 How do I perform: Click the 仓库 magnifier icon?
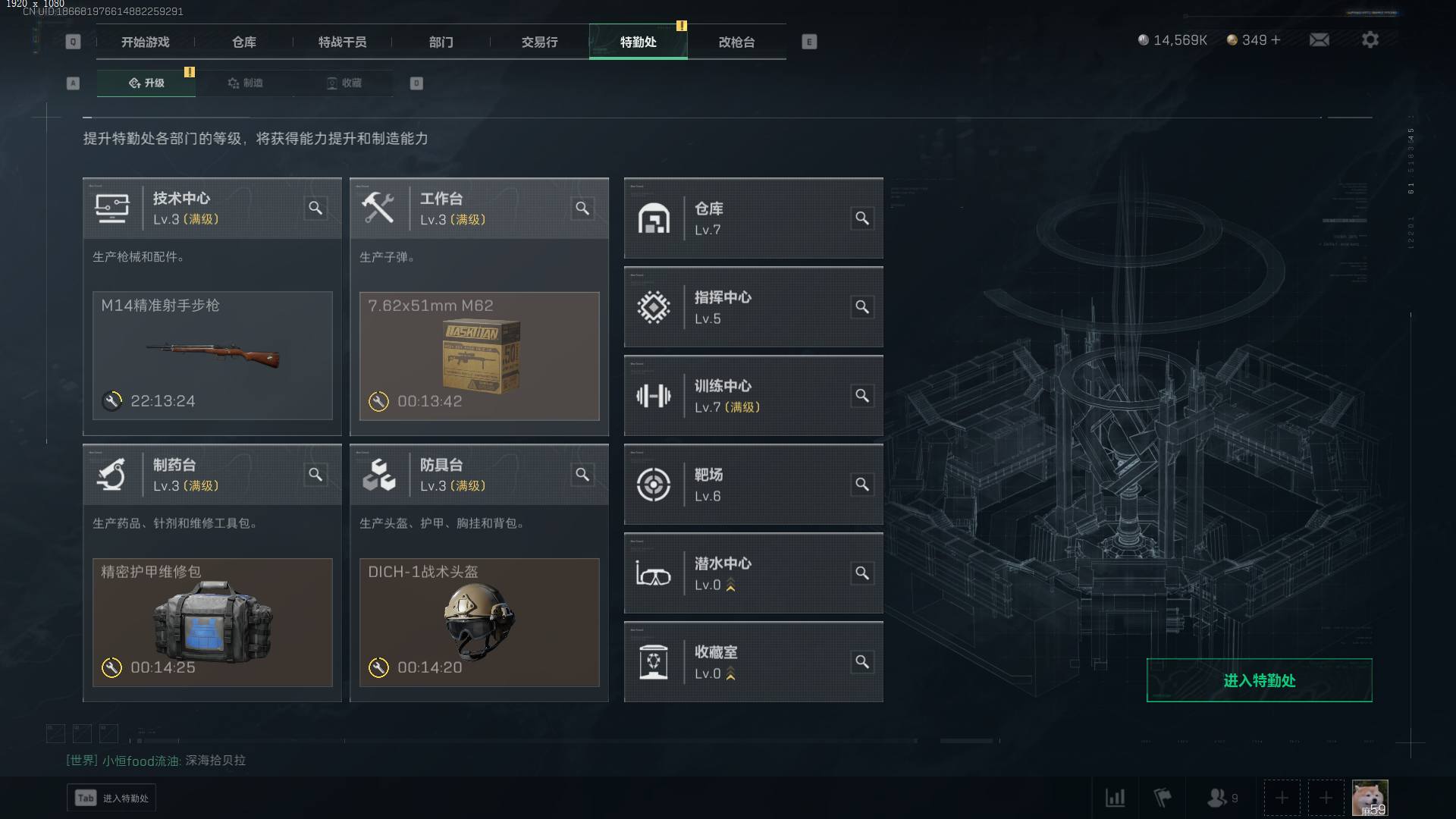862,218
